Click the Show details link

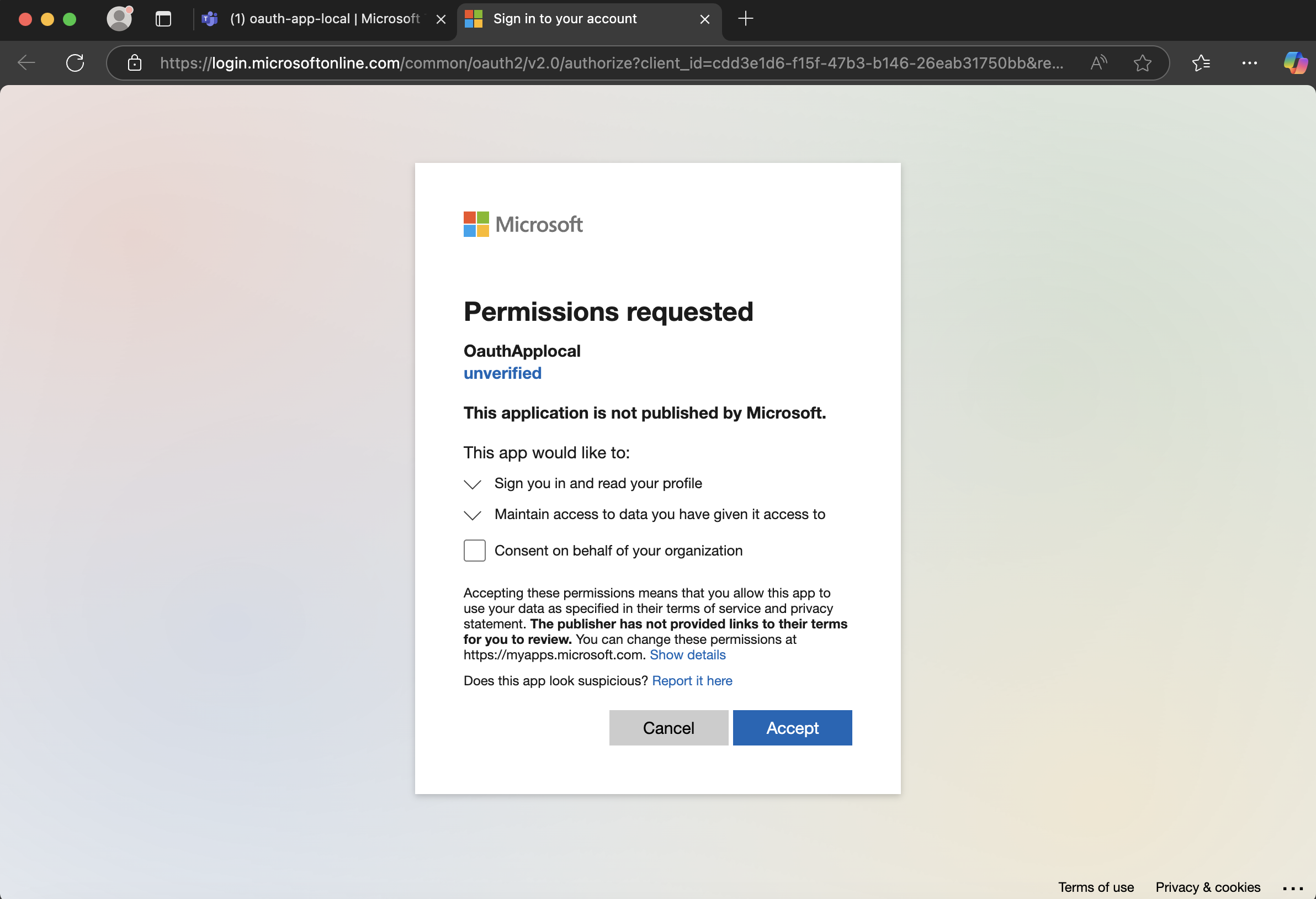click(687, 655)
